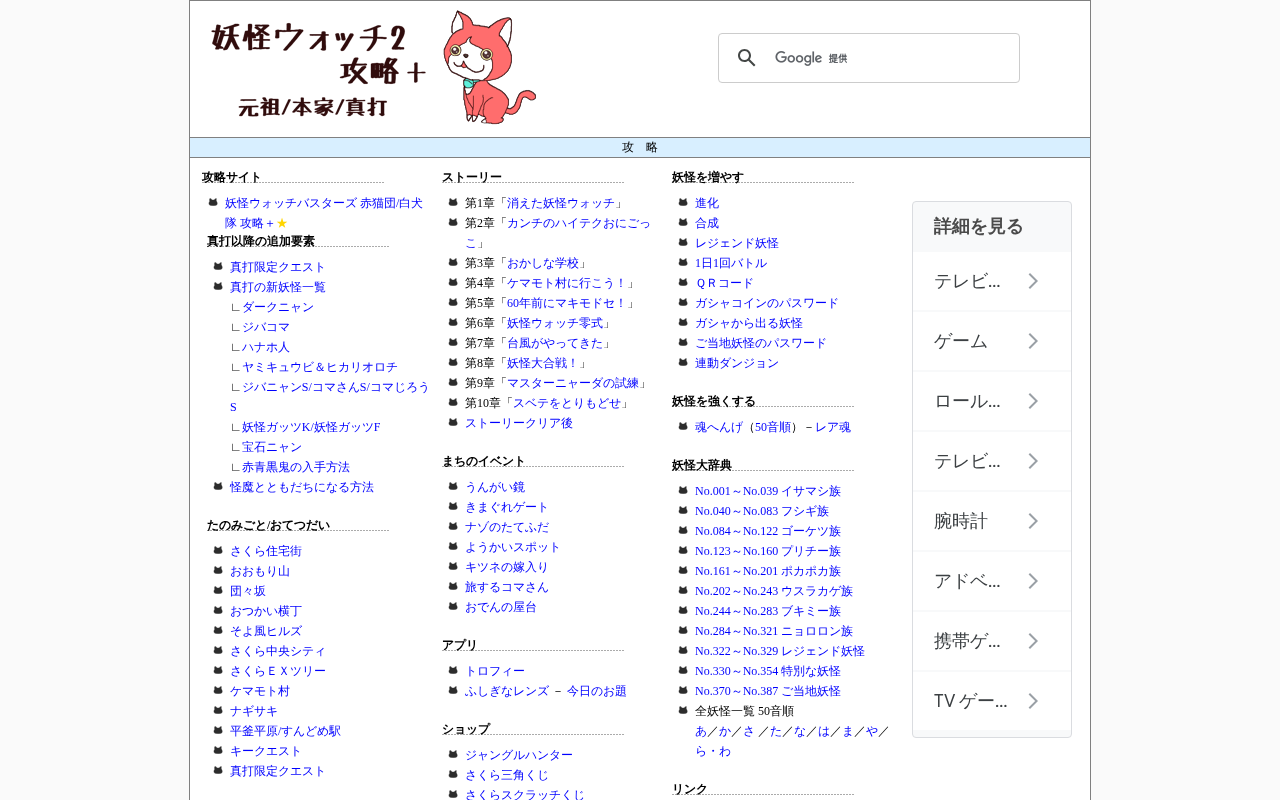Expand the ゲーム item chevron
Screen dimensions: 1280x800
click(x=1034, y=341)
